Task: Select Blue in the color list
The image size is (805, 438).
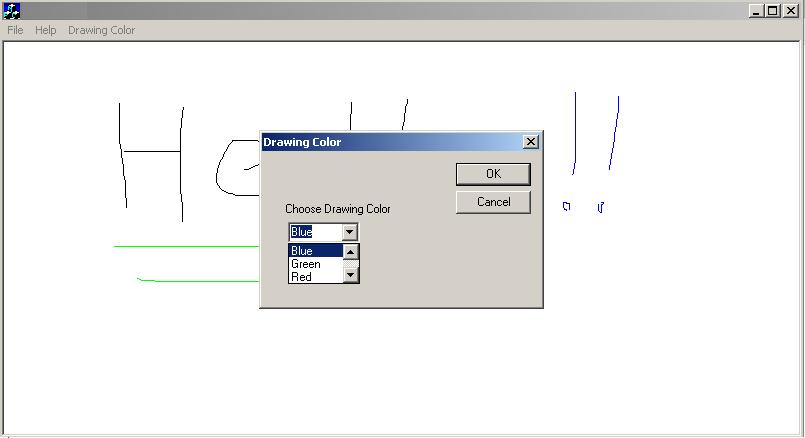Action: point(314,251)
